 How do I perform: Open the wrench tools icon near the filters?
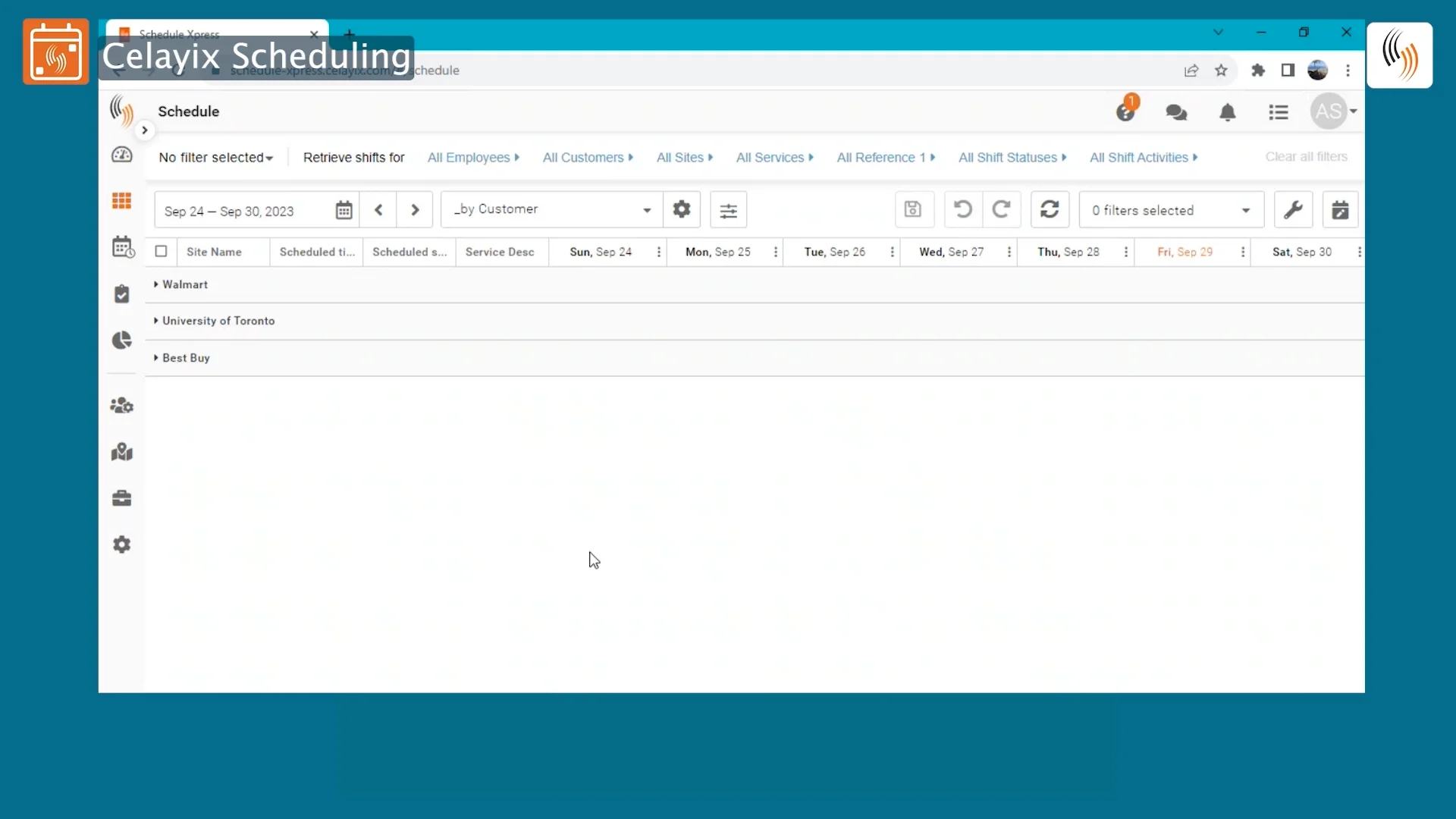click(x=1294, y=209)
